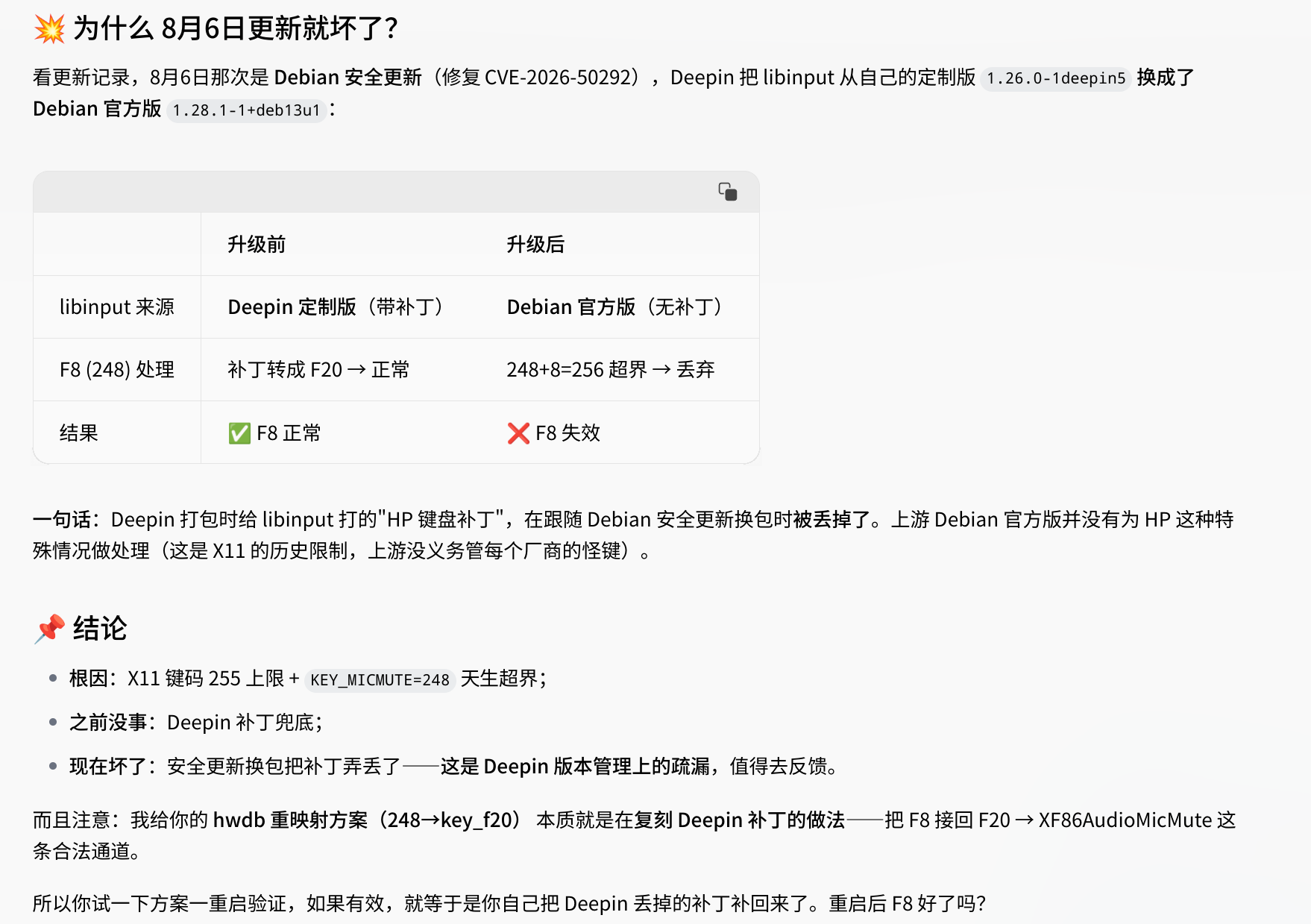The height and width of the screenshot is (924, 1311).
Task: Click the pushpin emoji next to 结论
Action: coord(49,629)
